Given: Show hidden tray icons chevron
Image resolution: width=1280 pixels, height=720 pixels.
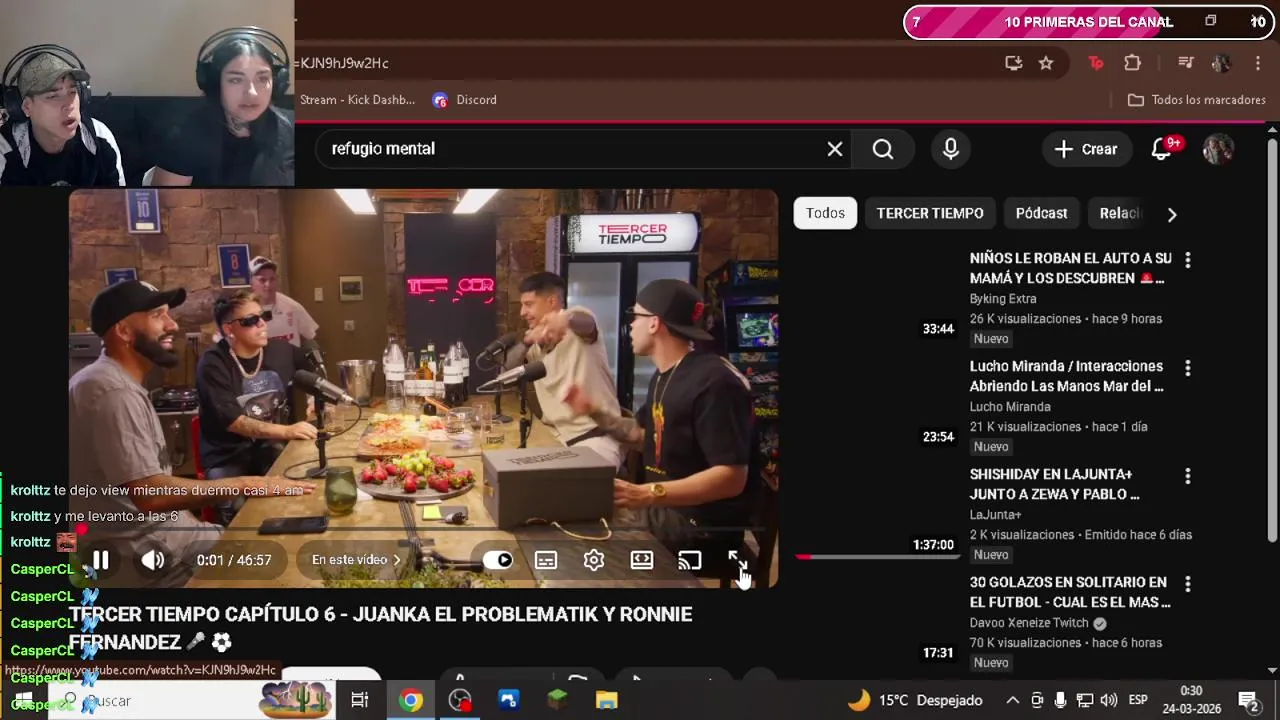Looking at the screenshot, I should pos(1013,701).
